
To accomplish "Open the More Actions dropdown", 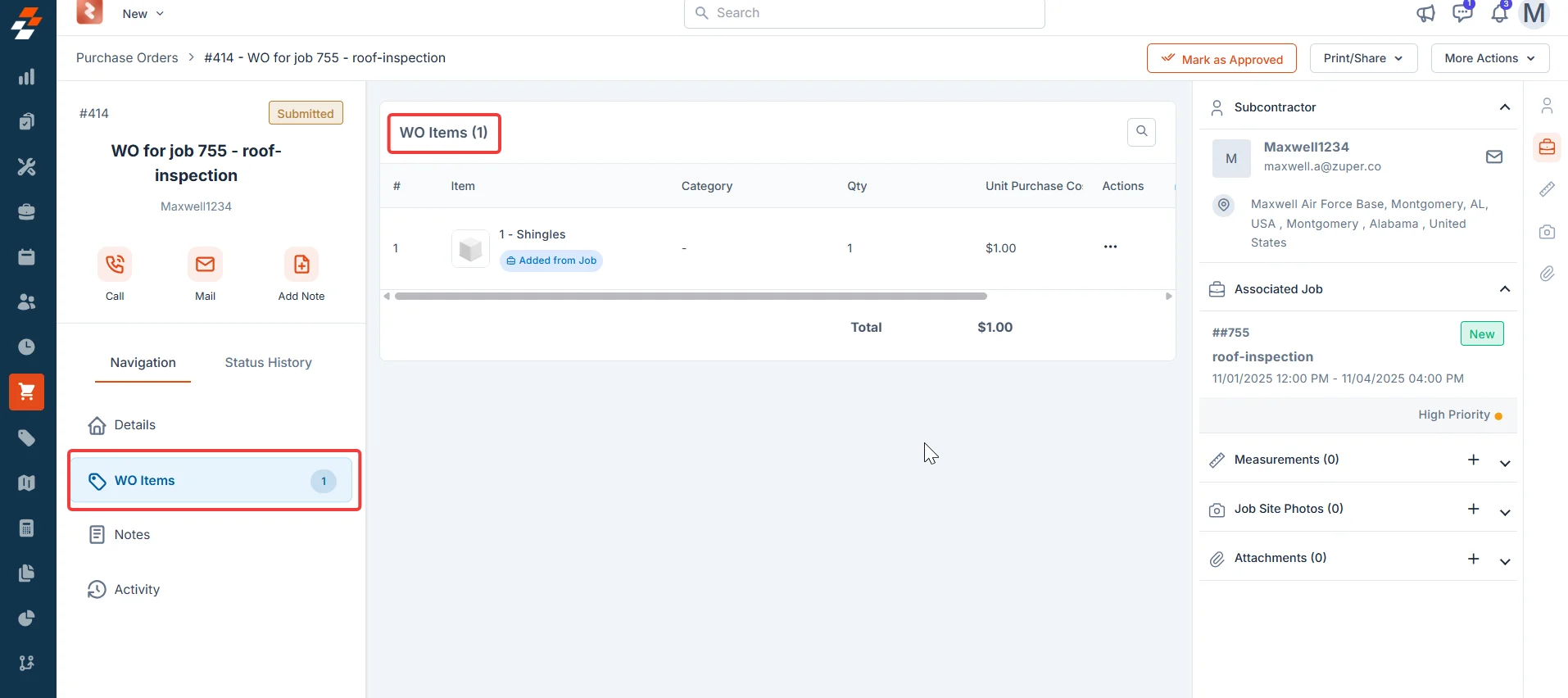I will pos(1489,58).
